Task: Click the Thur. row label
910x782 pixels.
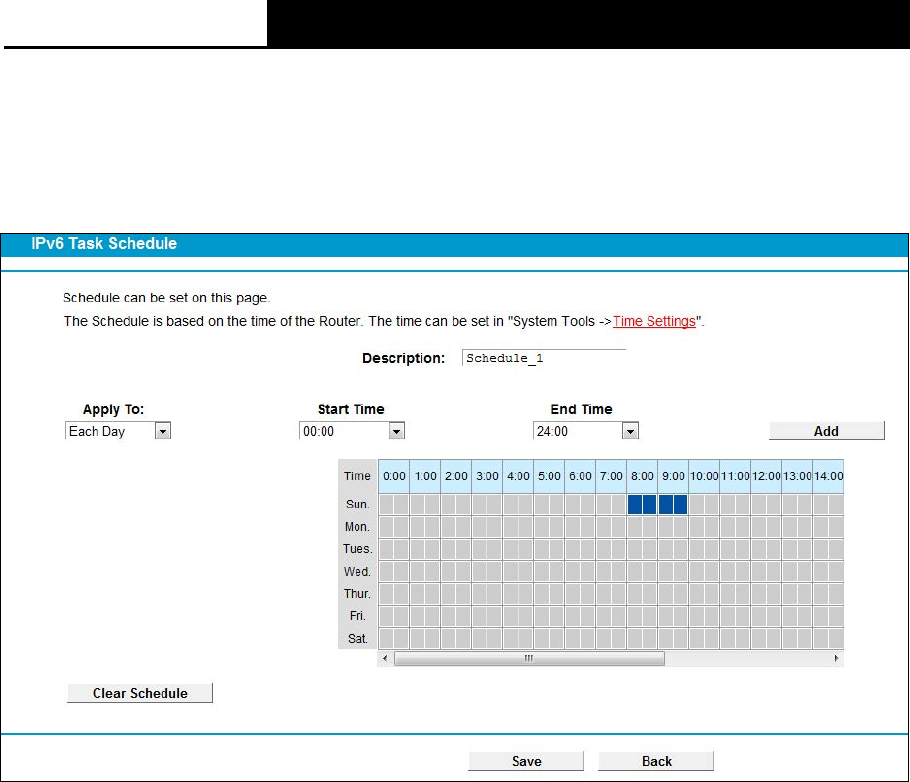Action: click(358, 594)
